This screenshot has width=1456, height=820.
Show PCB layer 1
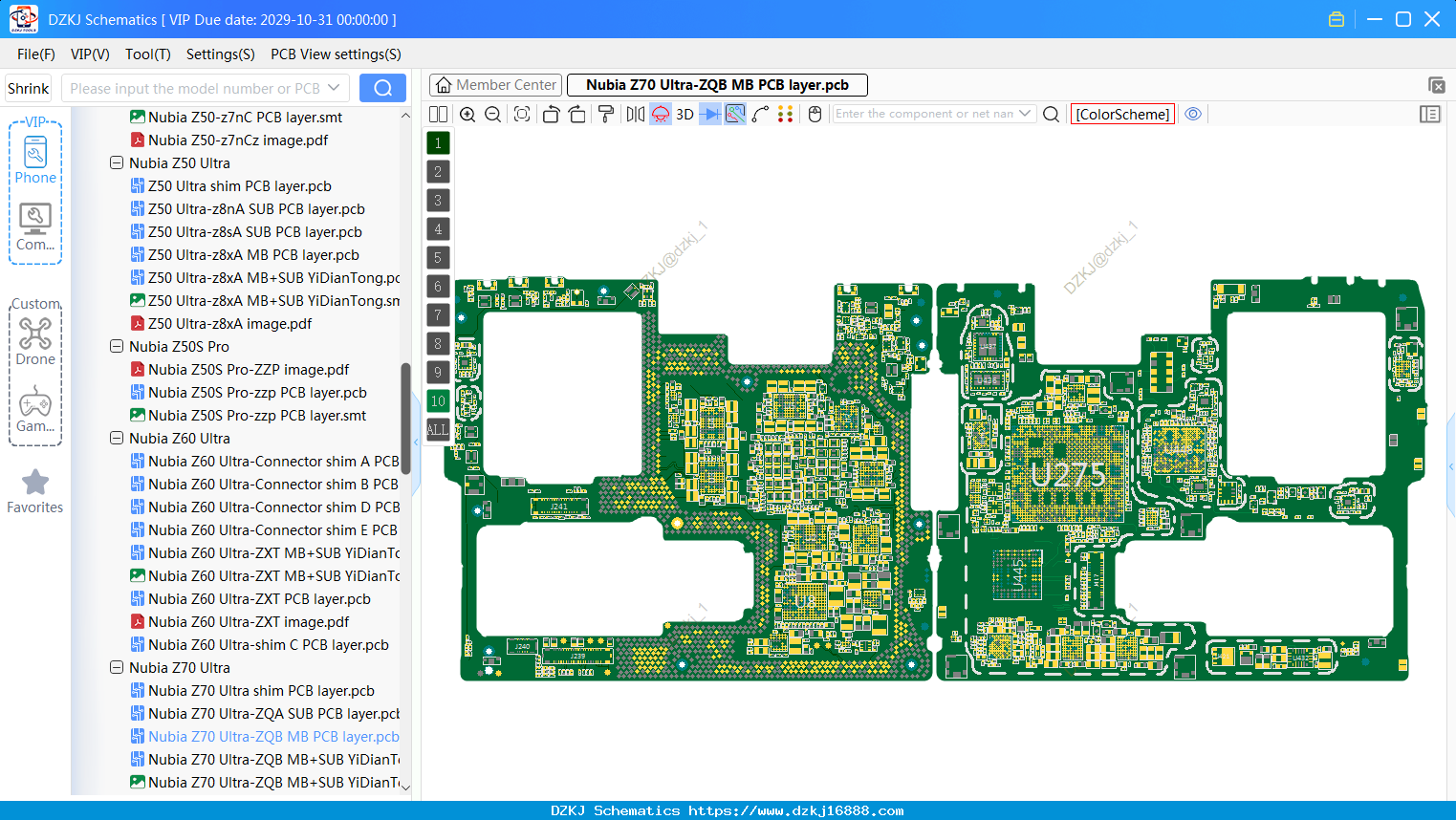click(x=438, y=143)
